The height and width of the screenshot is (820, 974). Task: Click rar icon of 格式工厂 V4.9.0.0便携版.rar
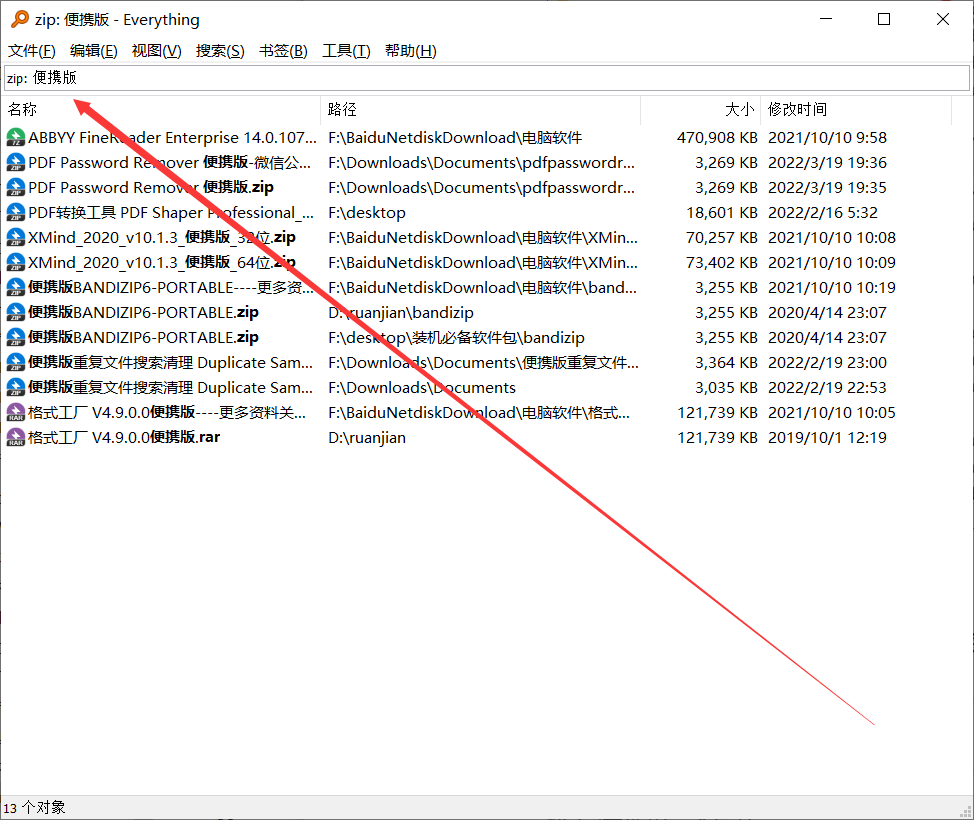(16, 437)
